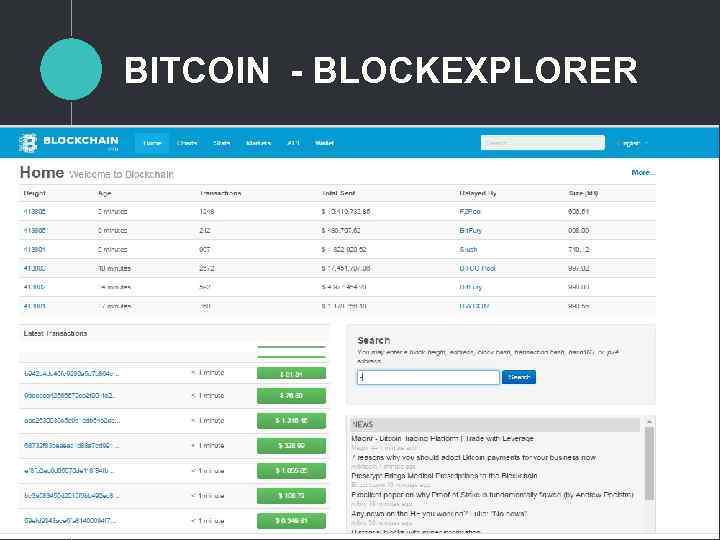Open the API nav item

(x=293, y=143)
